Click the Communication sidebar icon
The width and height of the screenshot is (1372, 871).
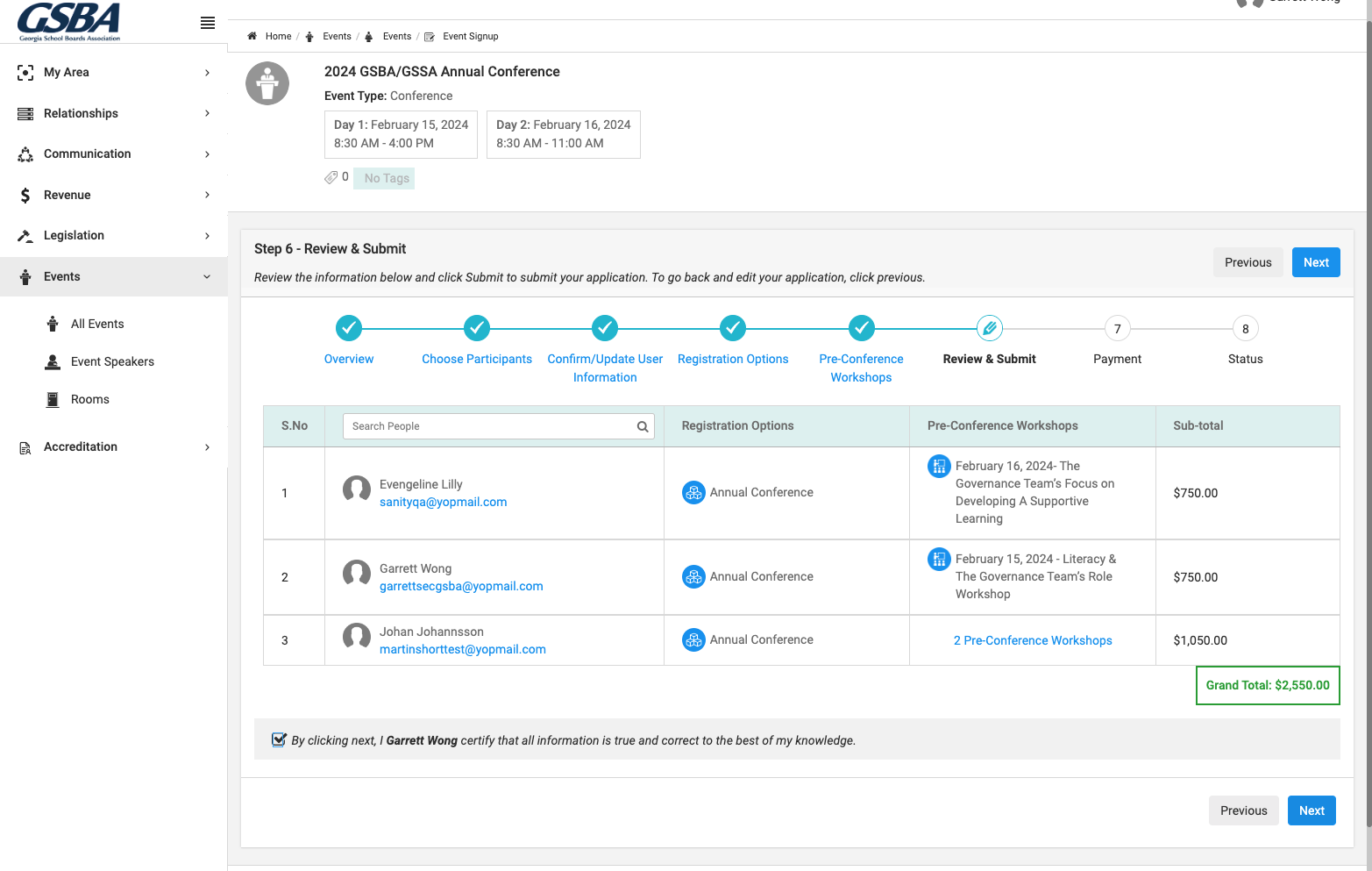point(25,154)
